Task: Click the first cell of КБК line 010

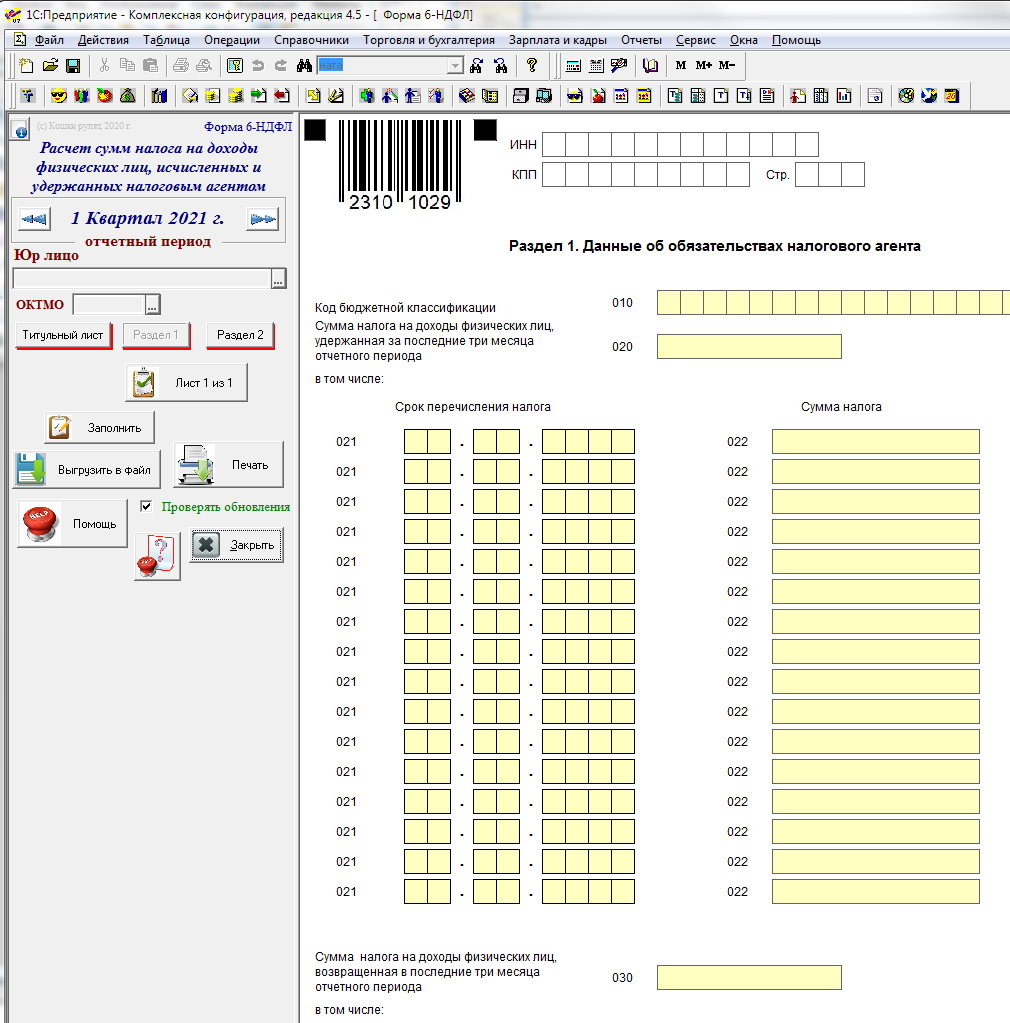Action: (x=669, y=303)
